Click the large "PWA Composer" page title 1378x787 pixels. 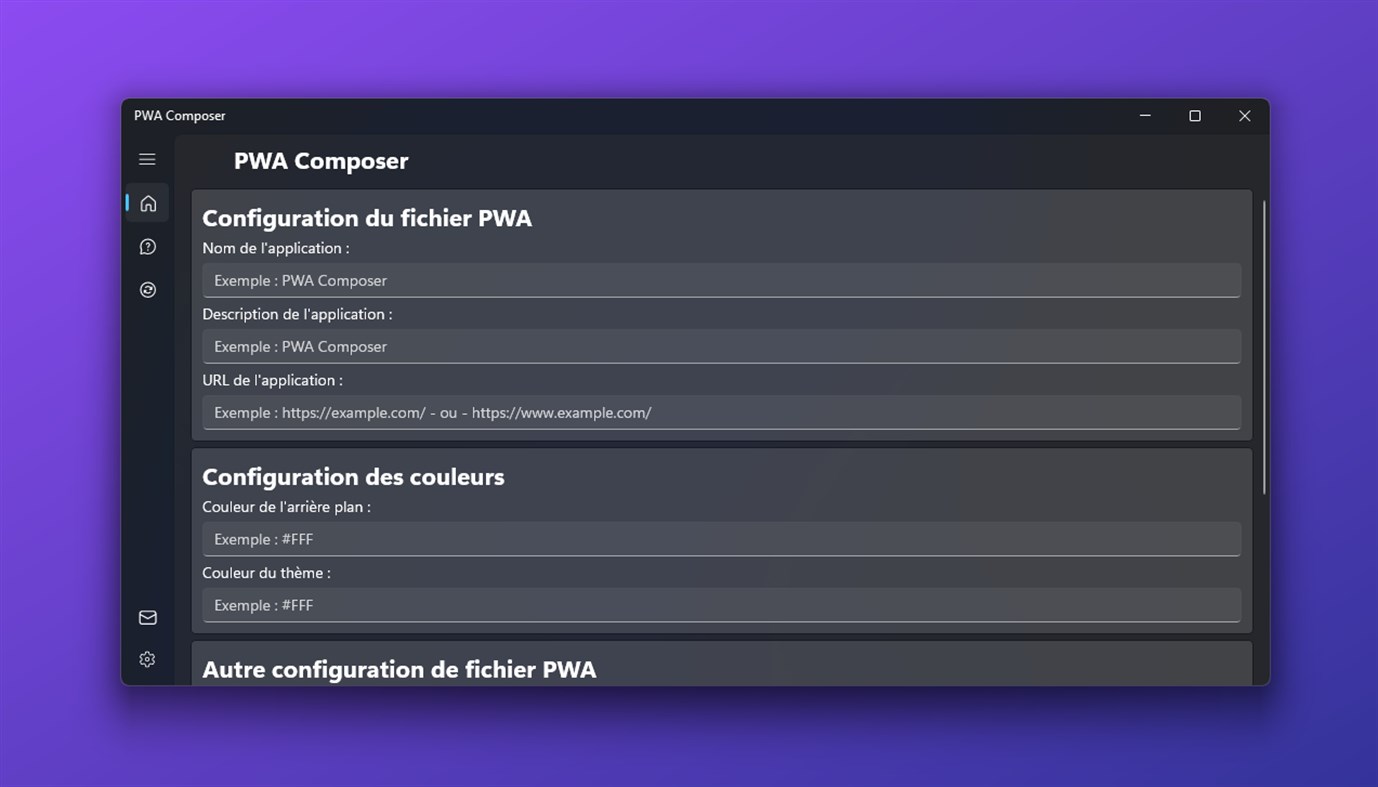click(321, 161)
